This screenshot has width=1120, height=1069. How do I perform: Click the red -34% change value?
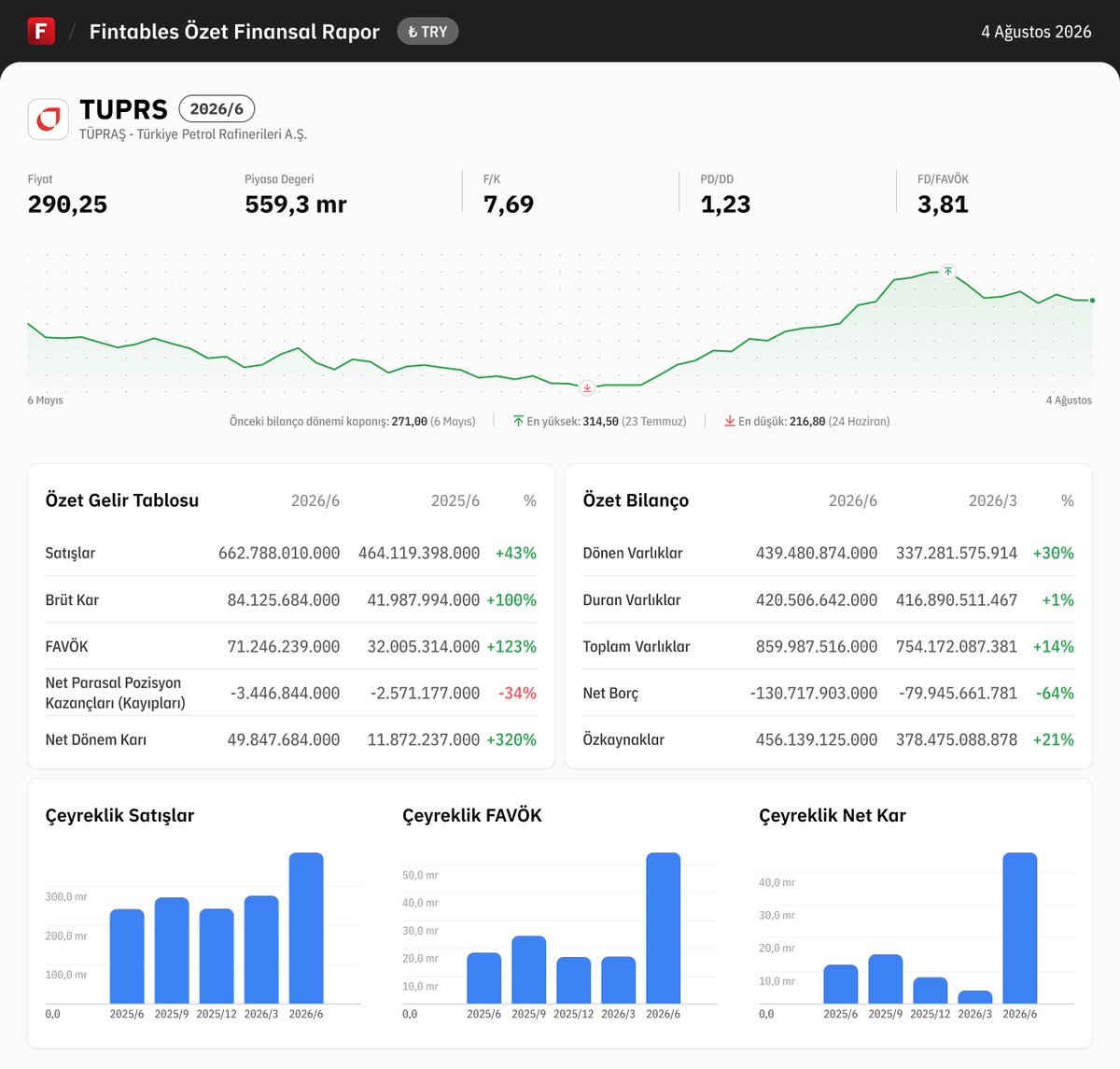pos(517,693)
